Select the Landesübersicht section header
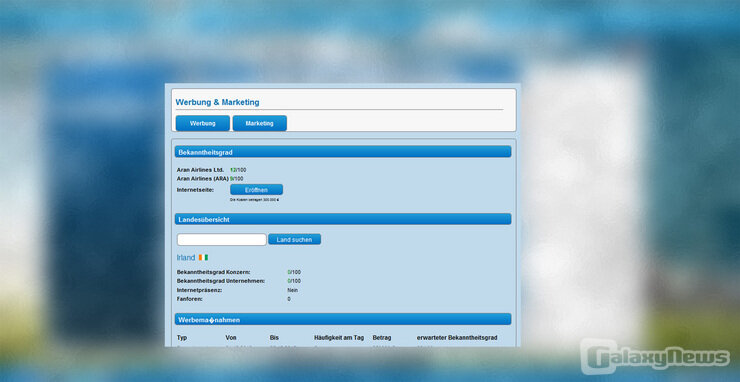The image size is (740, 382). (343, 219)
